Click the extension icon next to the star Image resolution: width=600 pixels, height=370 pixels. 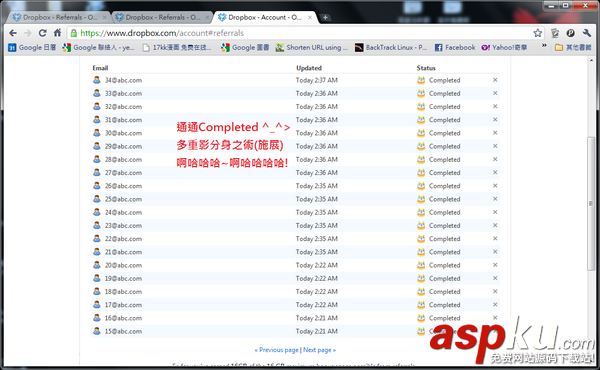point(555,33)
